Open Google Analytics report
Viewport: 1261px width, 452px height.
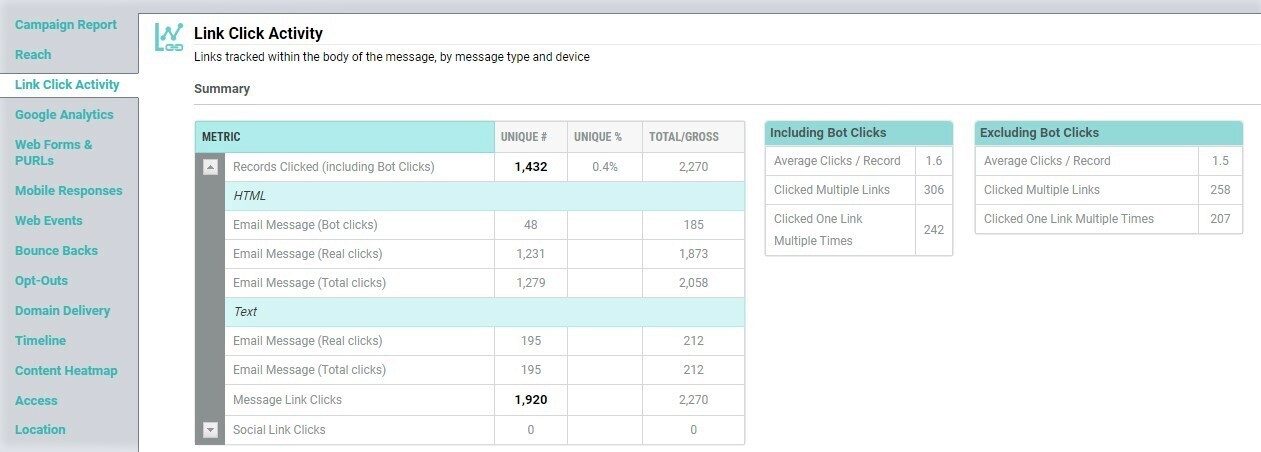[64, 115]
